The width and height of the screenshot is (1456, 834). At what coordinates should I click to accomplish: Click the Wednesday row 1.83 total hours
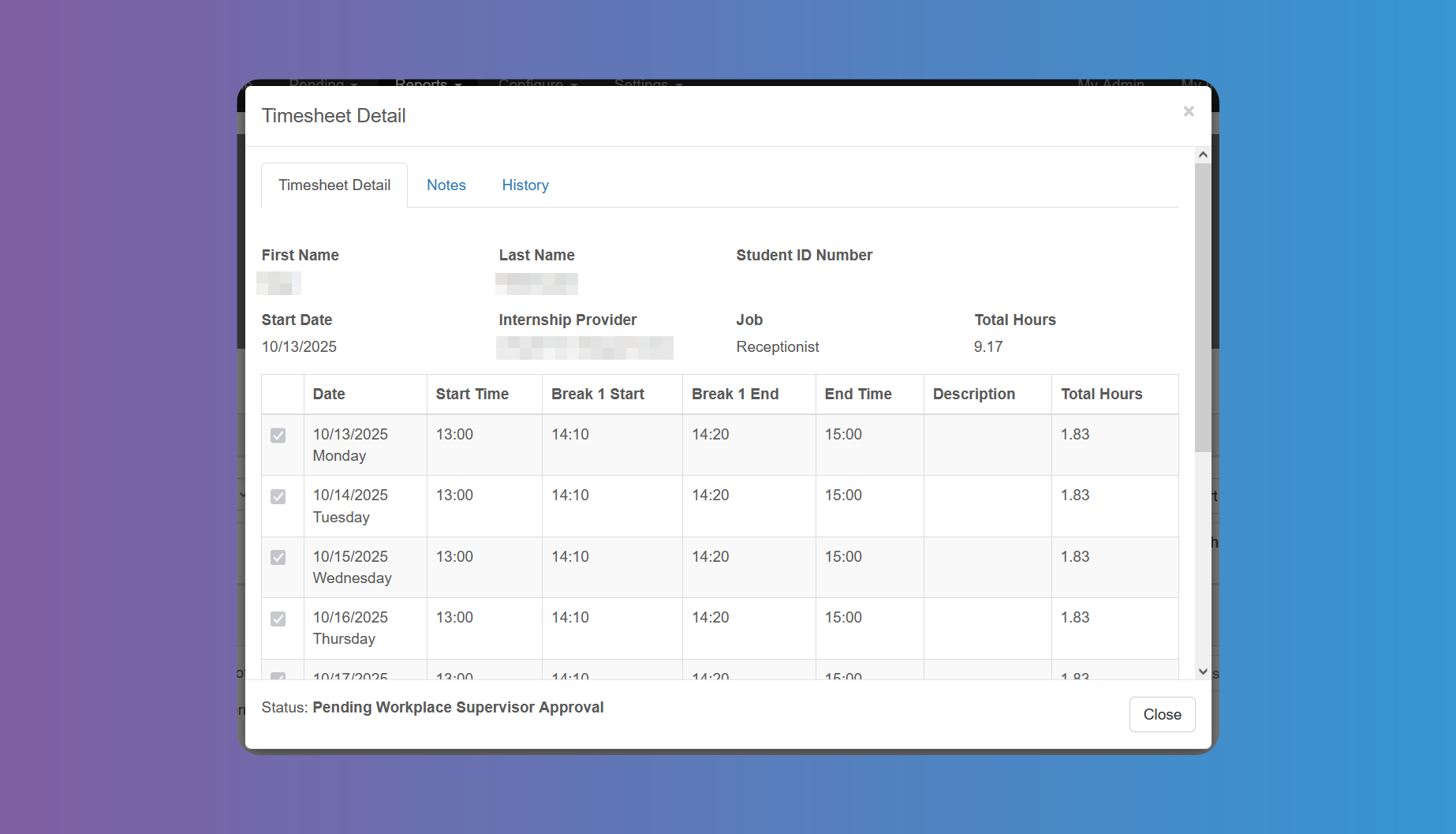click(x=1075, y=556)
